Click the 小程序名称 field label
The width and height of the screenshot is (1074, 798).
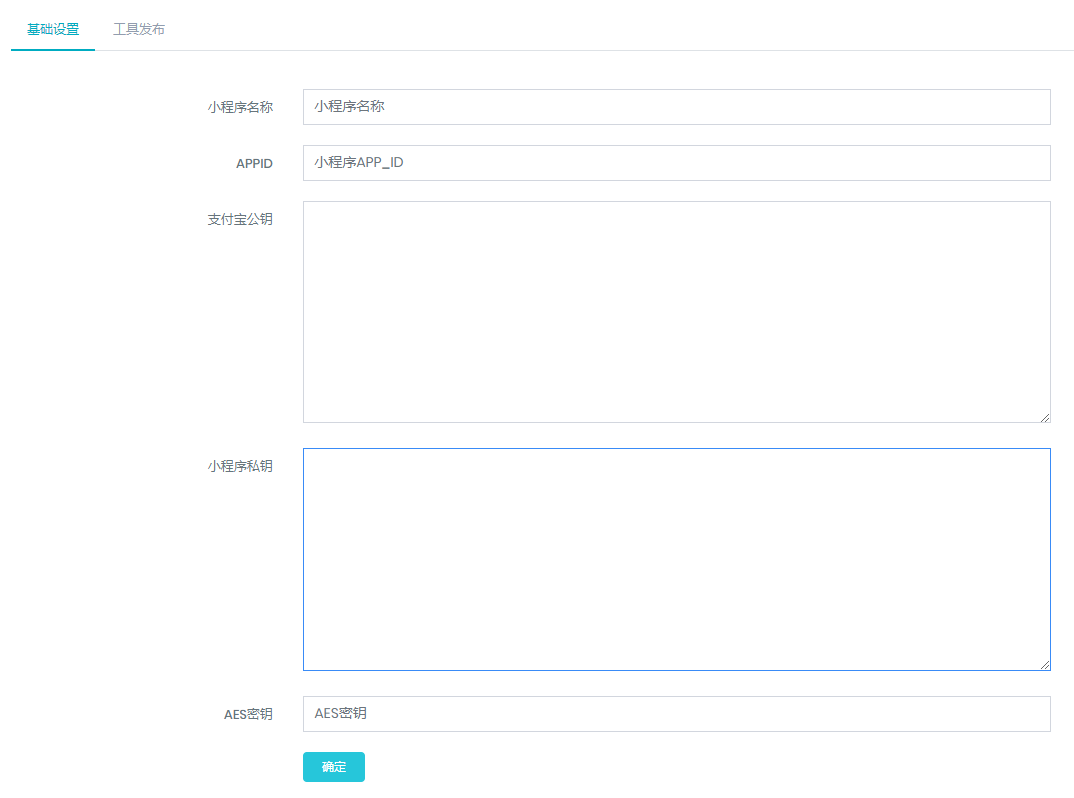click(240, 107)
